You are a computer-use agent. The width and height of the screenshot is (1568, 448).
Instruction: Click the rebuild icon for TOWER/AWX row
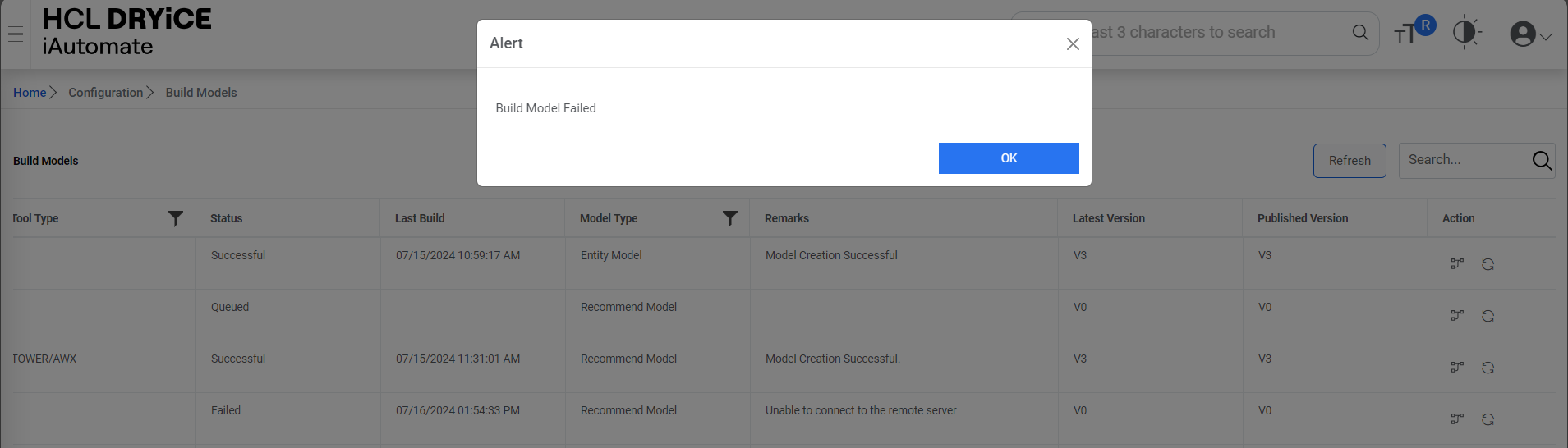pos(1488,368)
